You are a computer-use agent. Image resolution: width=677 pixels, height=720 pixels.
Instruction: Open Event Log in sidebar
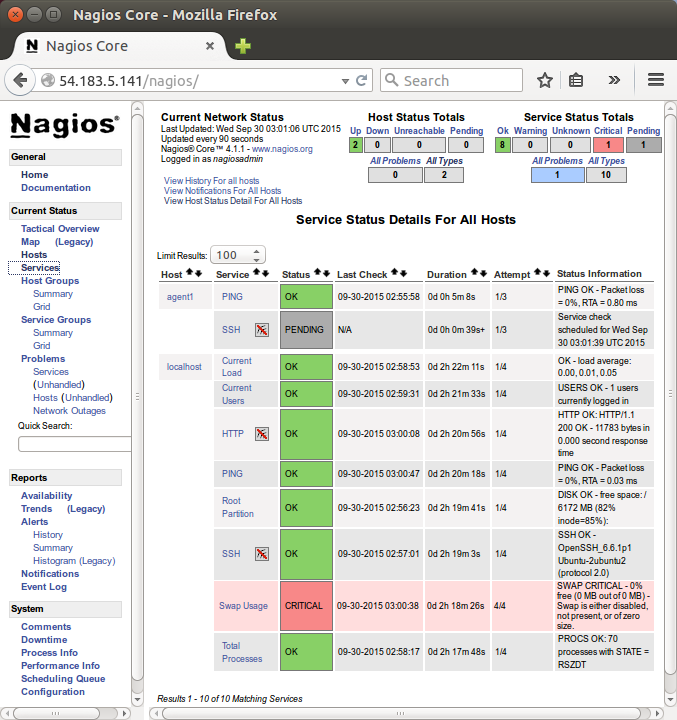click(x=44, y=587)
